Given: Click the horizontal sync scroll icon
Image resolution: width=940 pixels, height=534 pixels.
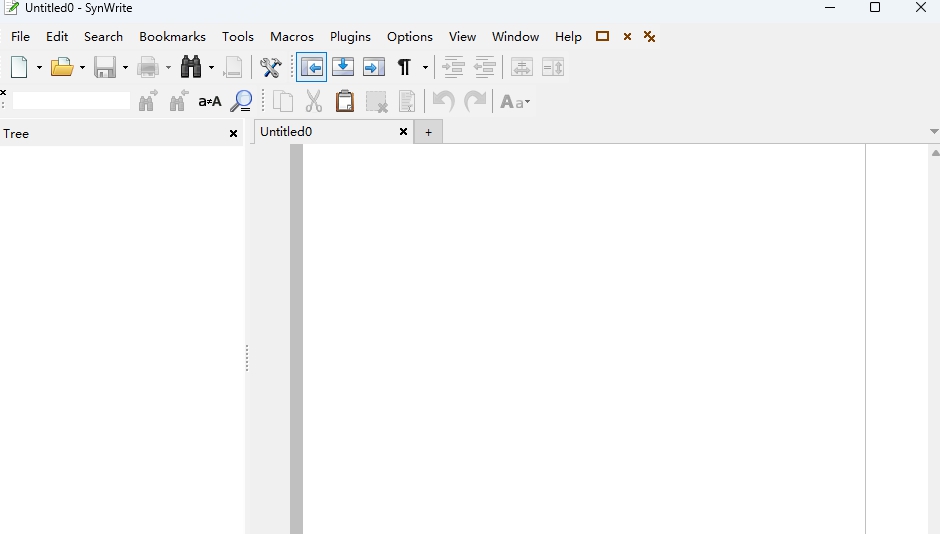Looking at the screenshot, I should tap(522, 67).
